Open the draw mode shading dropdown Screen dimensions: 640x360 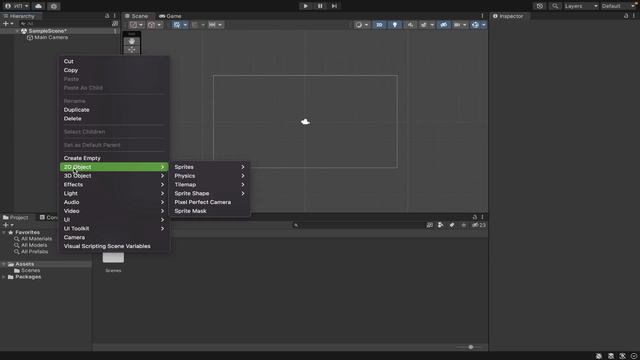(x=361, y=25)
